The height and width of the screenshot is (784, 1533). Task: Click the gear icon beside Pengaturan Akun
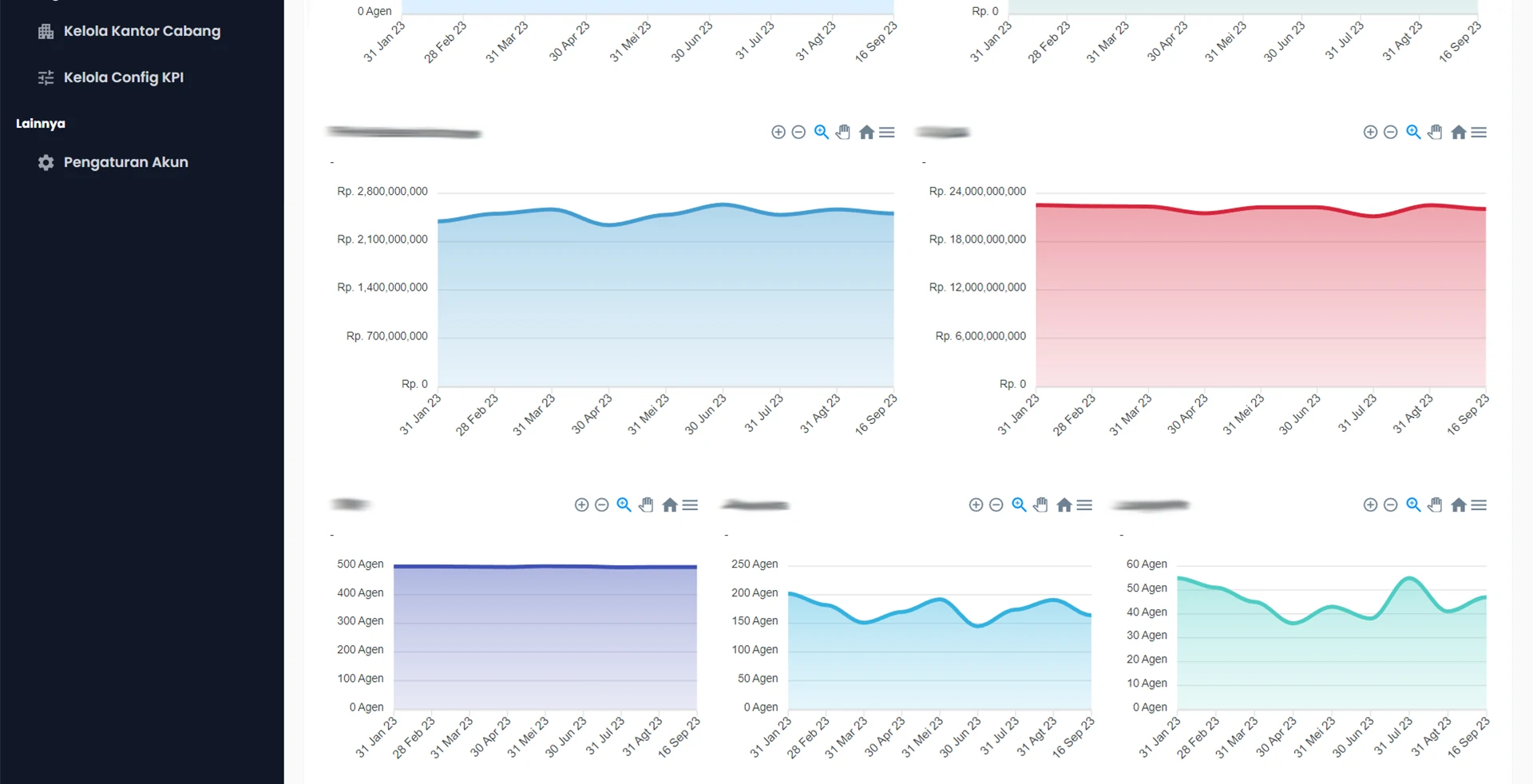pyautogui.click(x=46, y=162)
